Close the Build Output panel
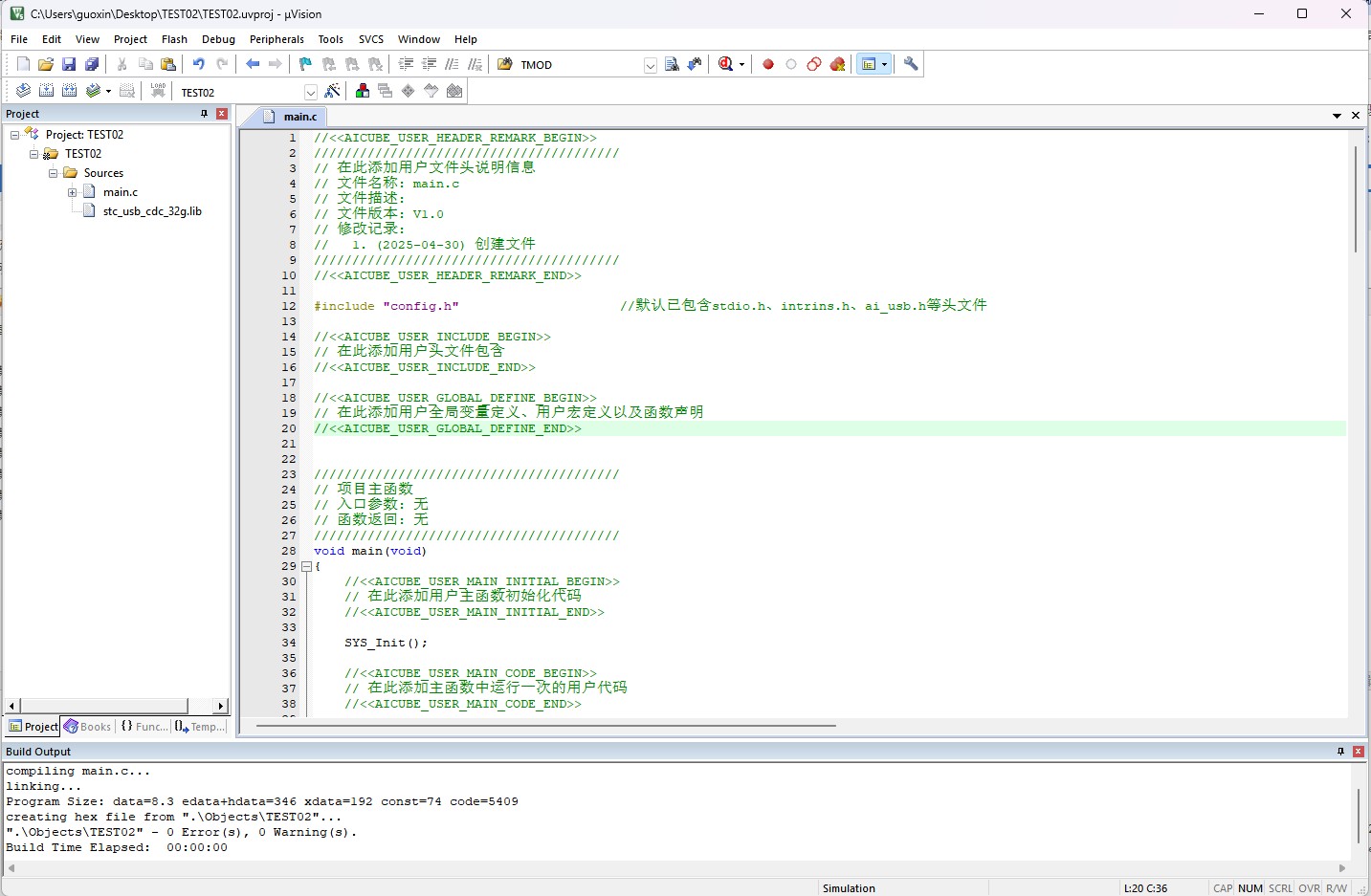 (x=1358, y=752)
